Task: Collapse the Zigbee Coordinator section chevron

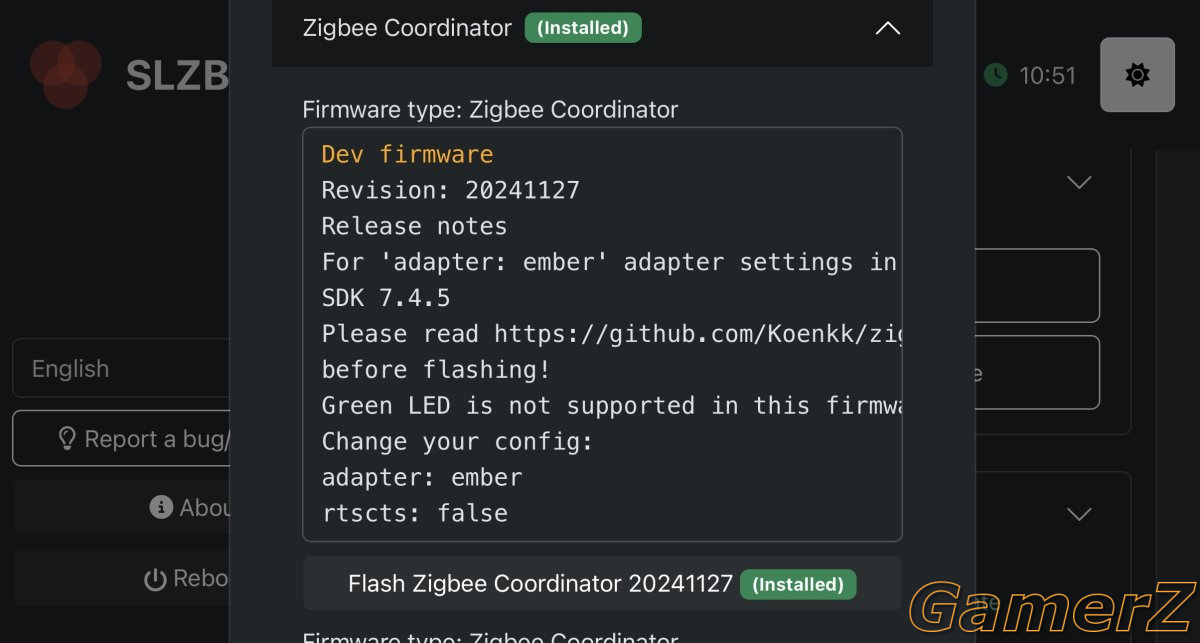Action: [x=888, y=28]
